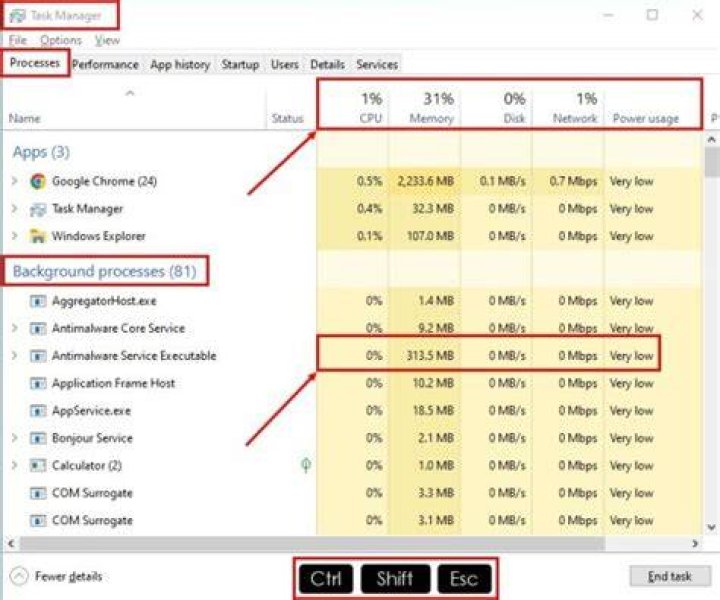The height and width of the screenshot is (600, 720).
Task: Click the AppService.exe process icon
Action: (x=38, y=411)
